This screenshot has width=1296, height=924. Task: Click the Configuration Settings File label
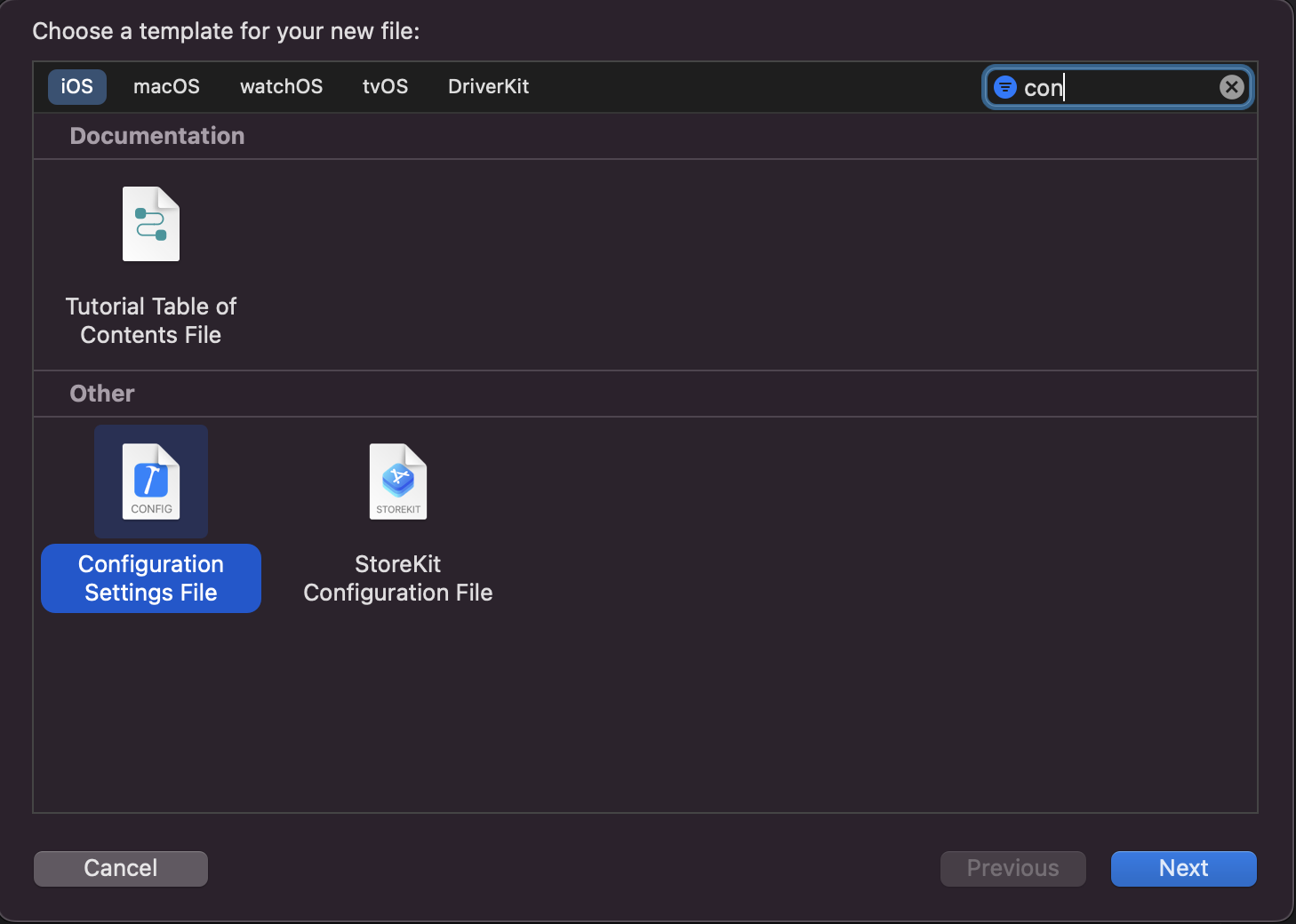151,578
